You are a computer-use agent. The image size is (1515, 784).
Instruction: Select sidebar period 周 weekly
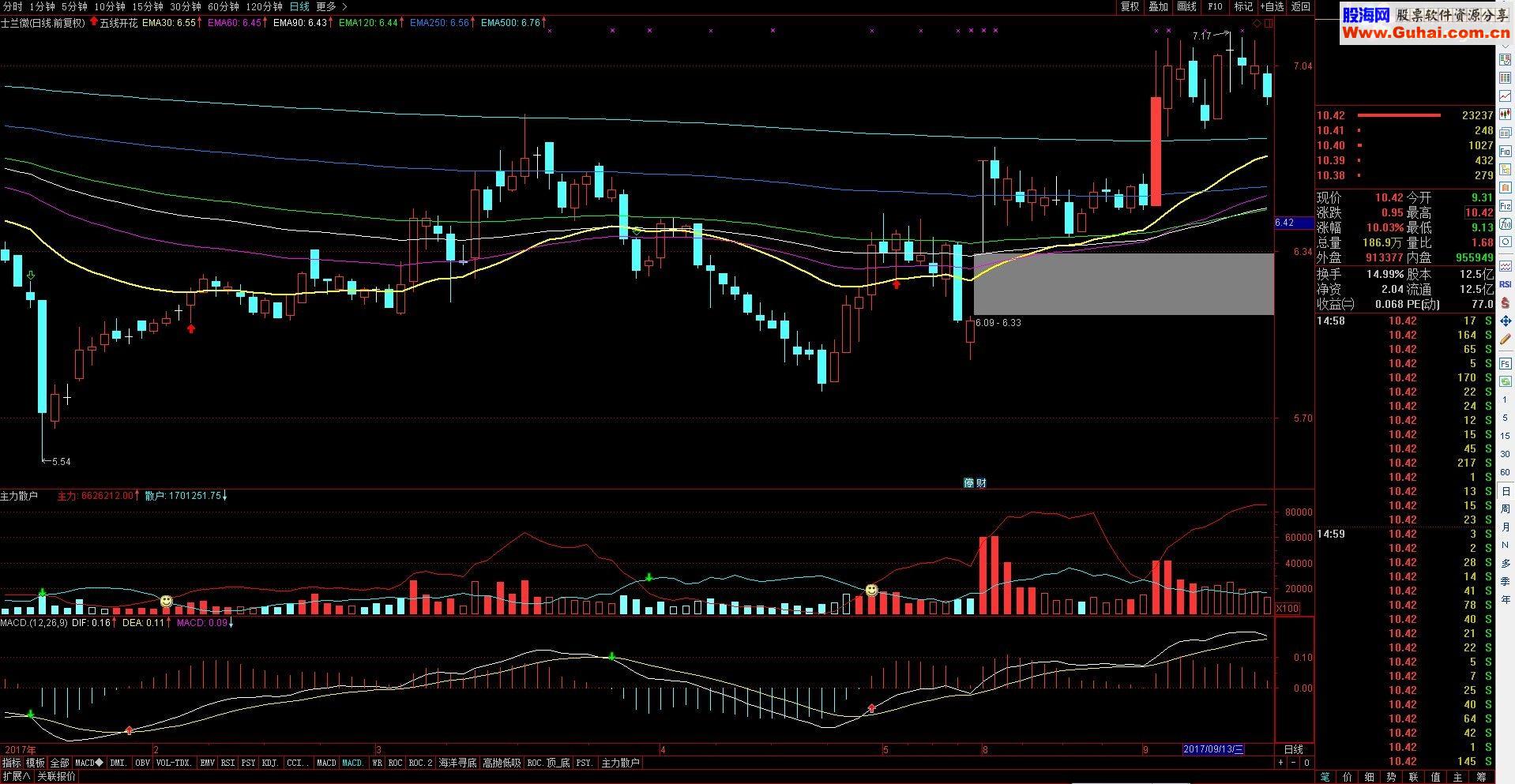pos(1506,509)
